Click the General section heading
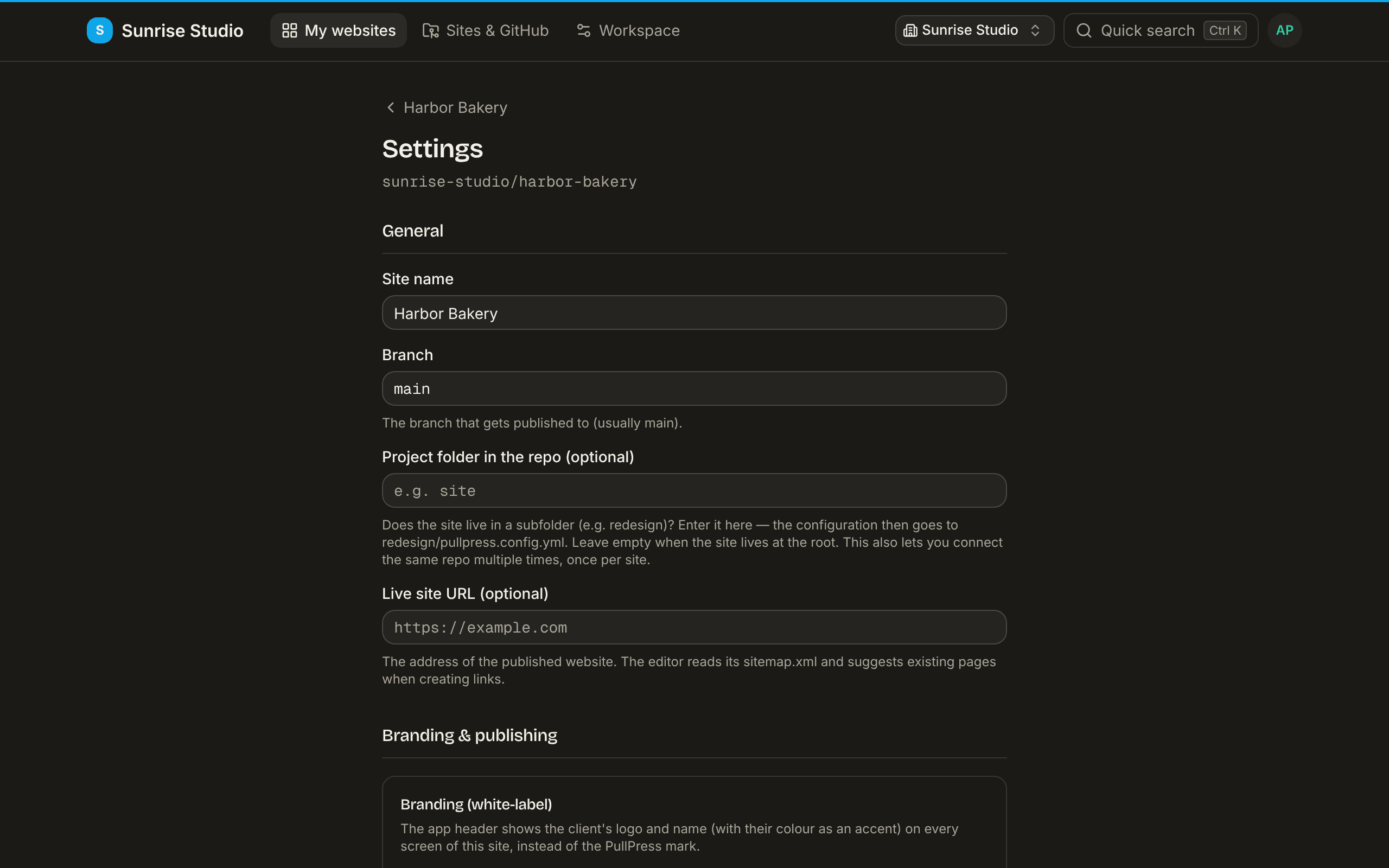 click(412, 231)
